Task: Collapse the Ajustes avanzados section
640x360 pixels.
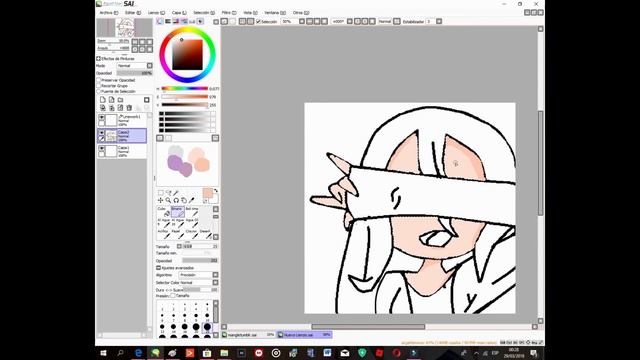Action: 158,268
